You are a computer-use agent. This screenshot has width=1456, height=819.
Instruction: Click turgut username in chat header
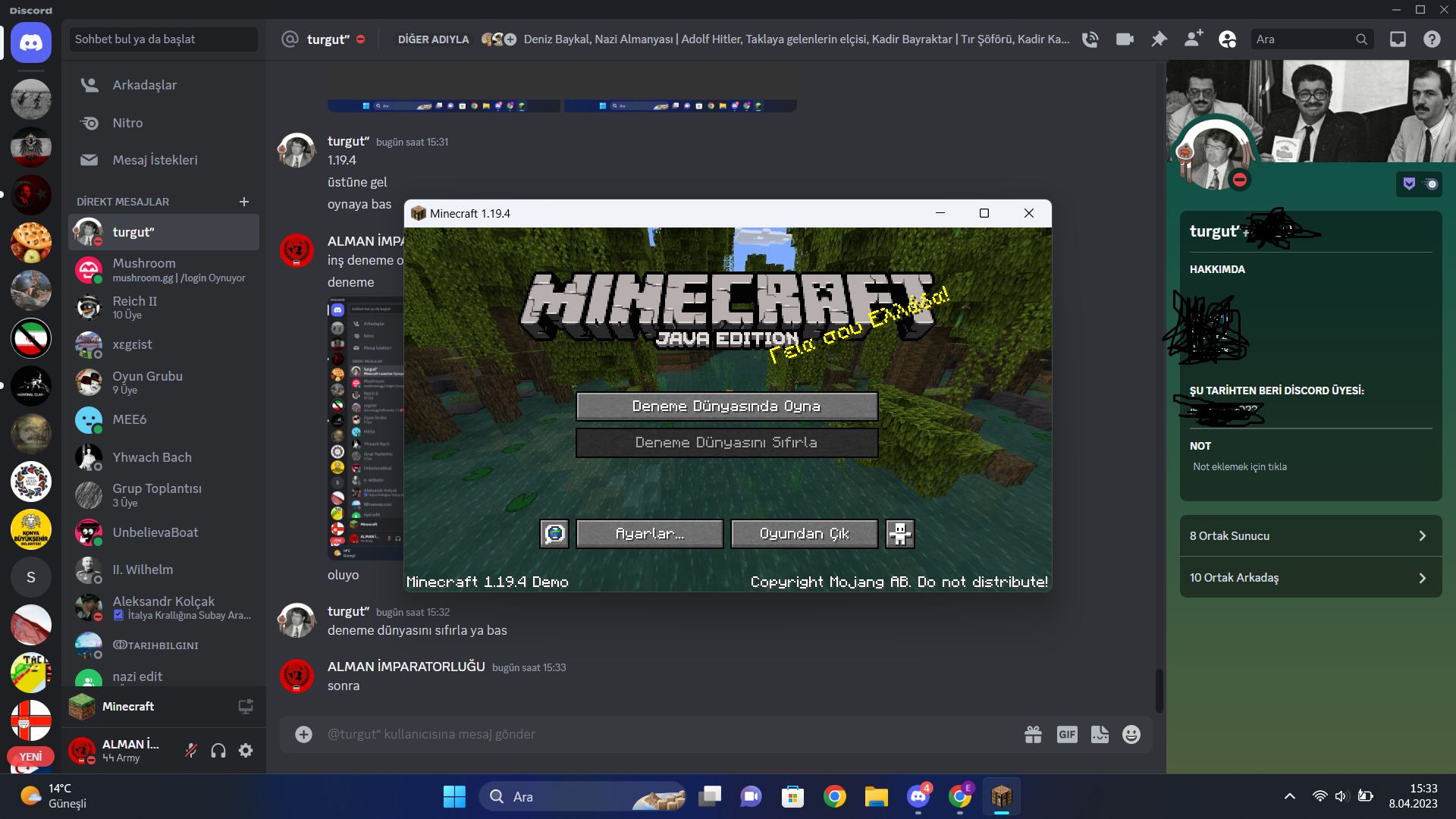[328, 39]
